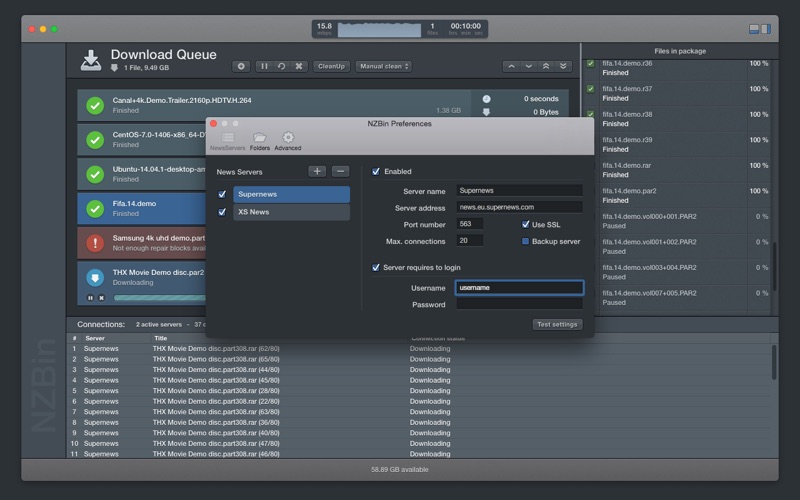The width and height of the screenshot is (800, 500).
Task: Open the Folders preferences tab
Action: [x=259, y=141]
